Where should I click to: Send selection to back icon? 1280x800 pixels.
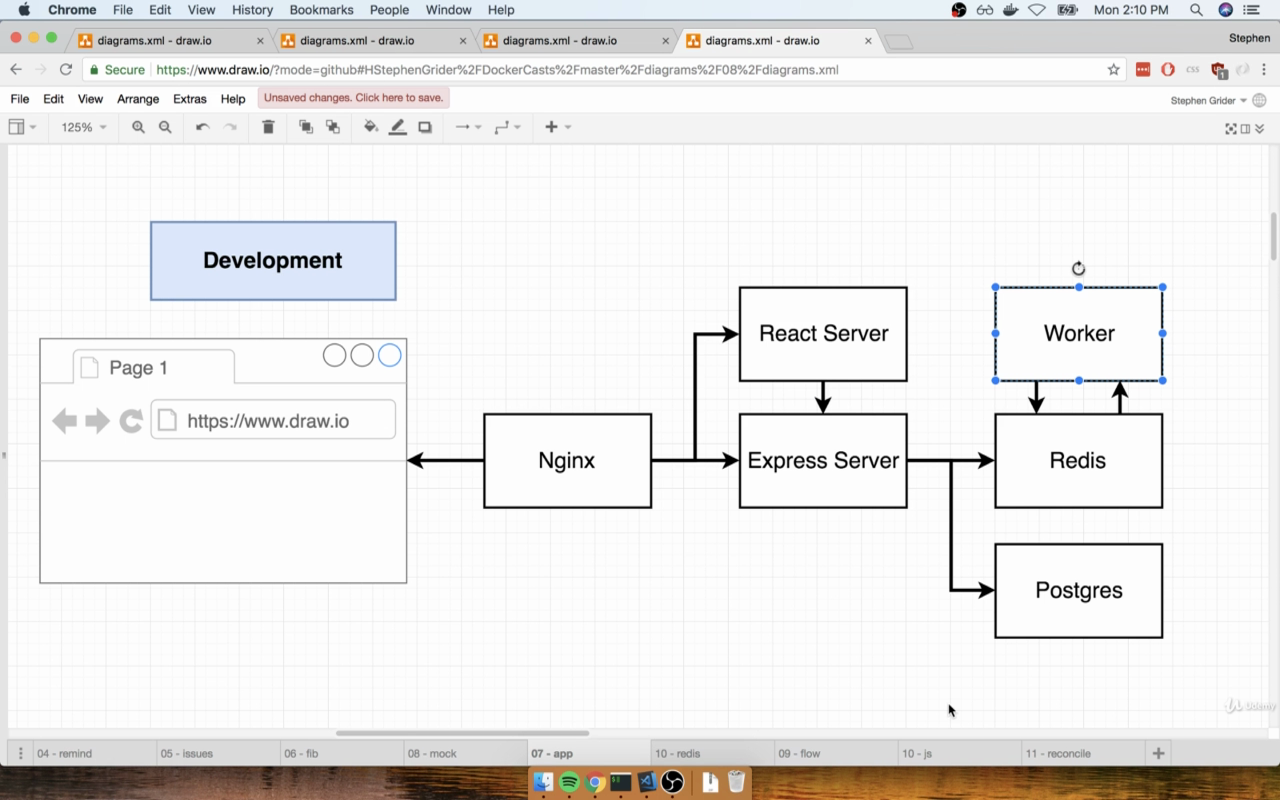333,127
